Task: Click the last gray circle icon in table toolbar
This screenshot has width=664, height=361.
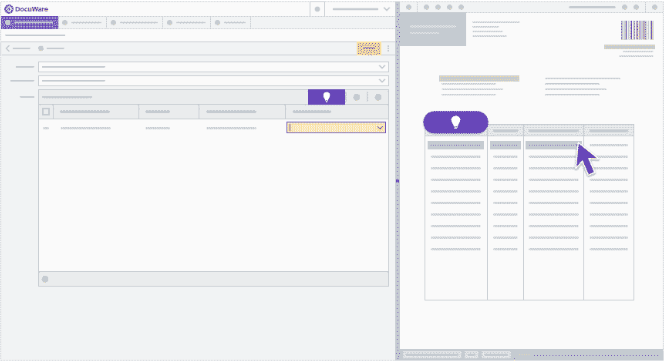Action: click(378, 97)
